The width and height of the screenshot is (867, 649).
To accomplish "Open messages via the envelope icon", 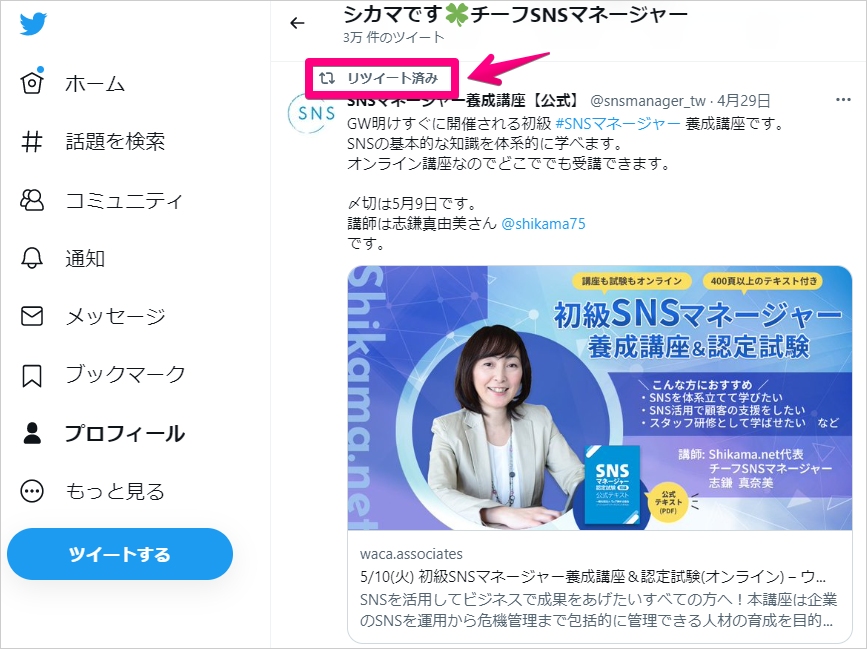I will point(32,316).
